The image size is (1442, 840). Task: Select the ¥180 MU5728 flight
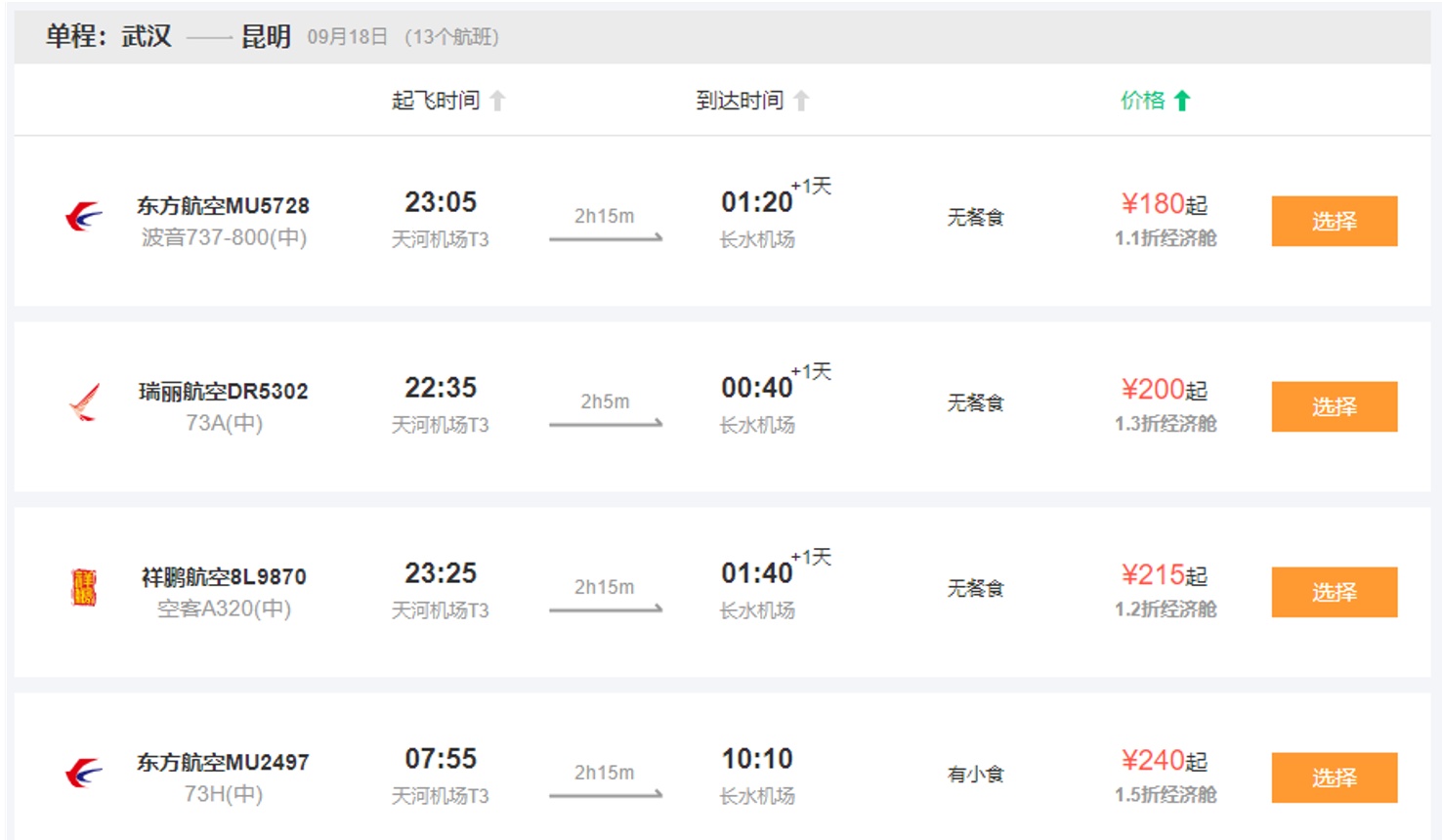[x=1334, y=221]
